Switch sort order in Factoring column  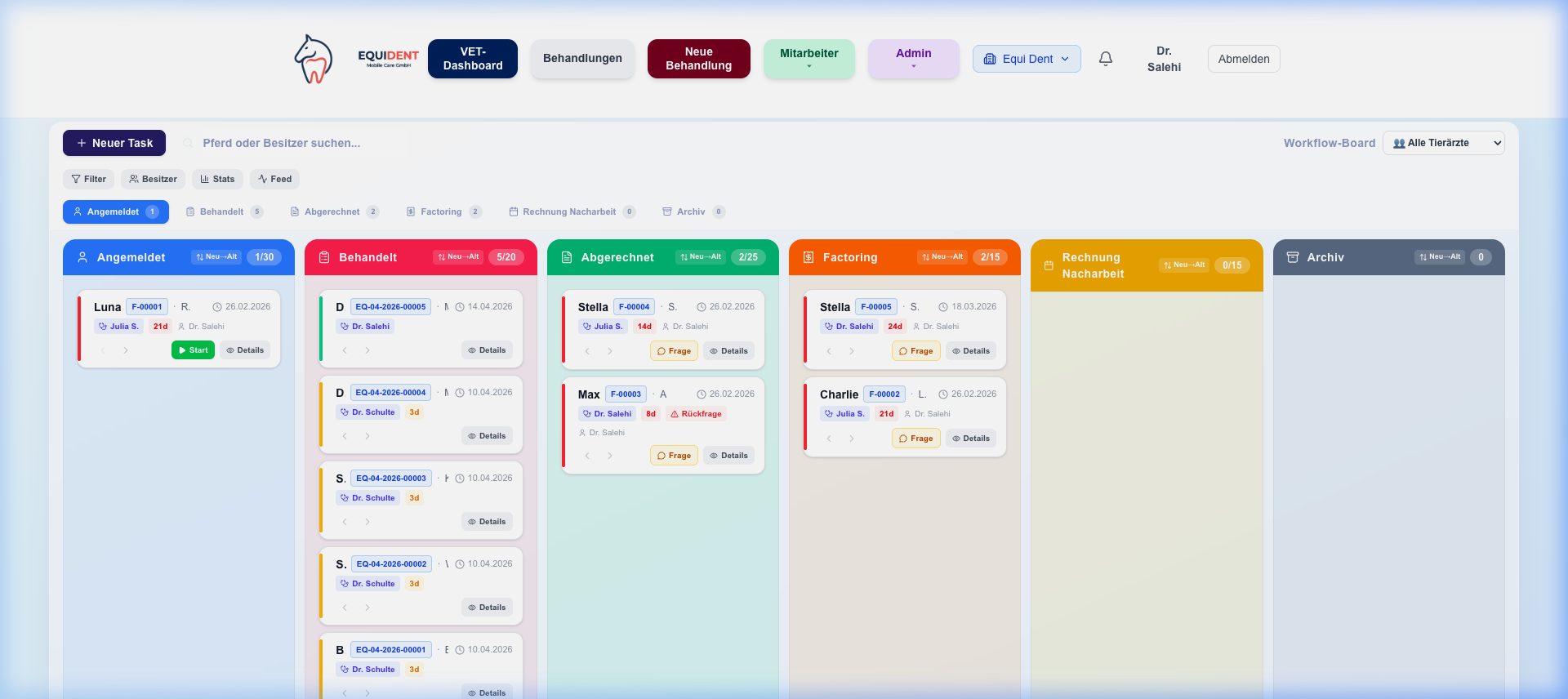[942, 257]
